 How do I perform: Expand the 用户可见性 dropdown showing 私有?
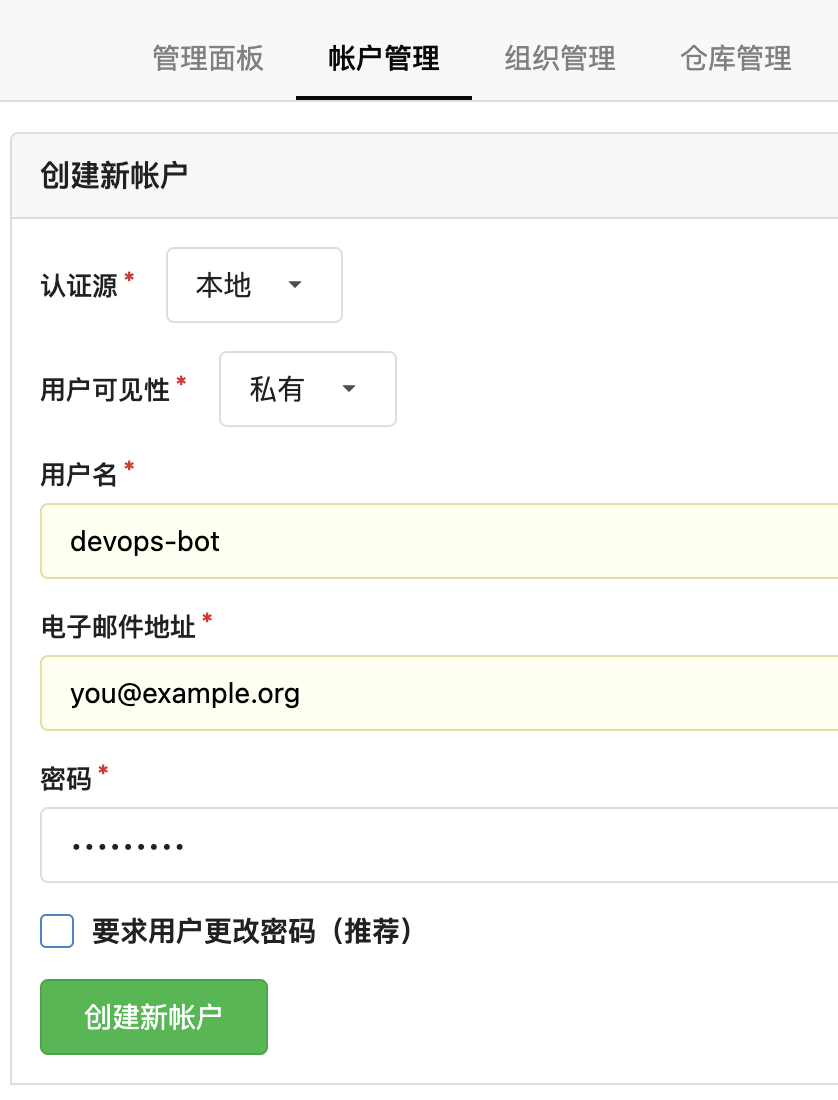click(307, 389)
